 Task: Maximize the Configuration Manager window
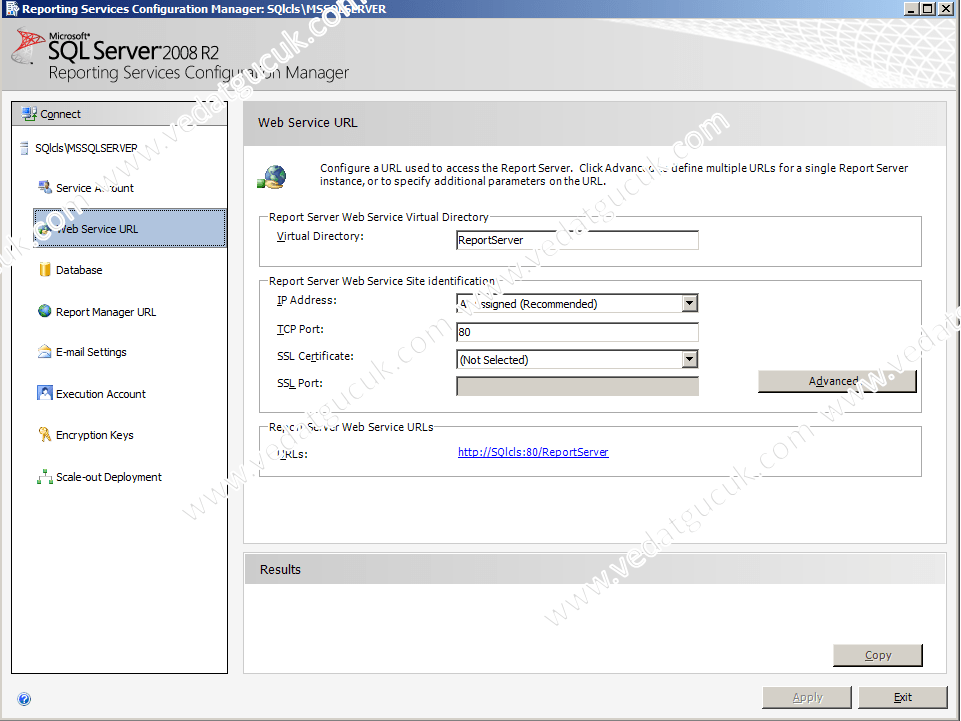click(928, 9)
